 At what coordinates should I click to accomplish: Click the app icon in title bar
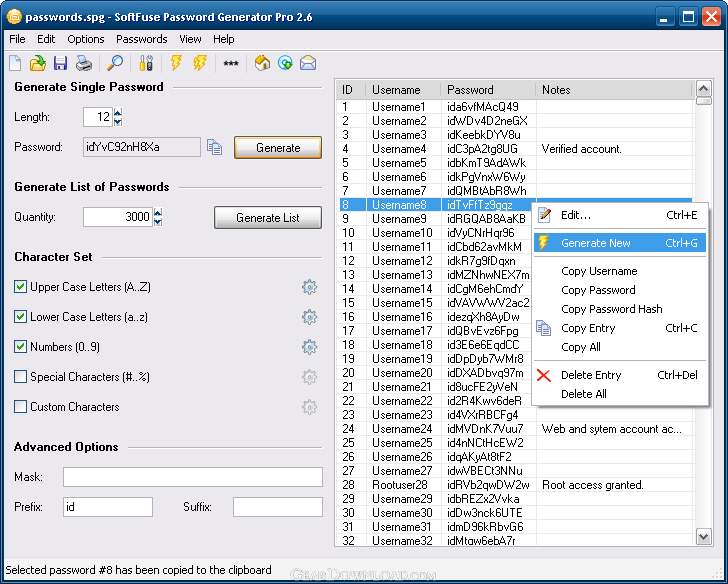[14, 17]
